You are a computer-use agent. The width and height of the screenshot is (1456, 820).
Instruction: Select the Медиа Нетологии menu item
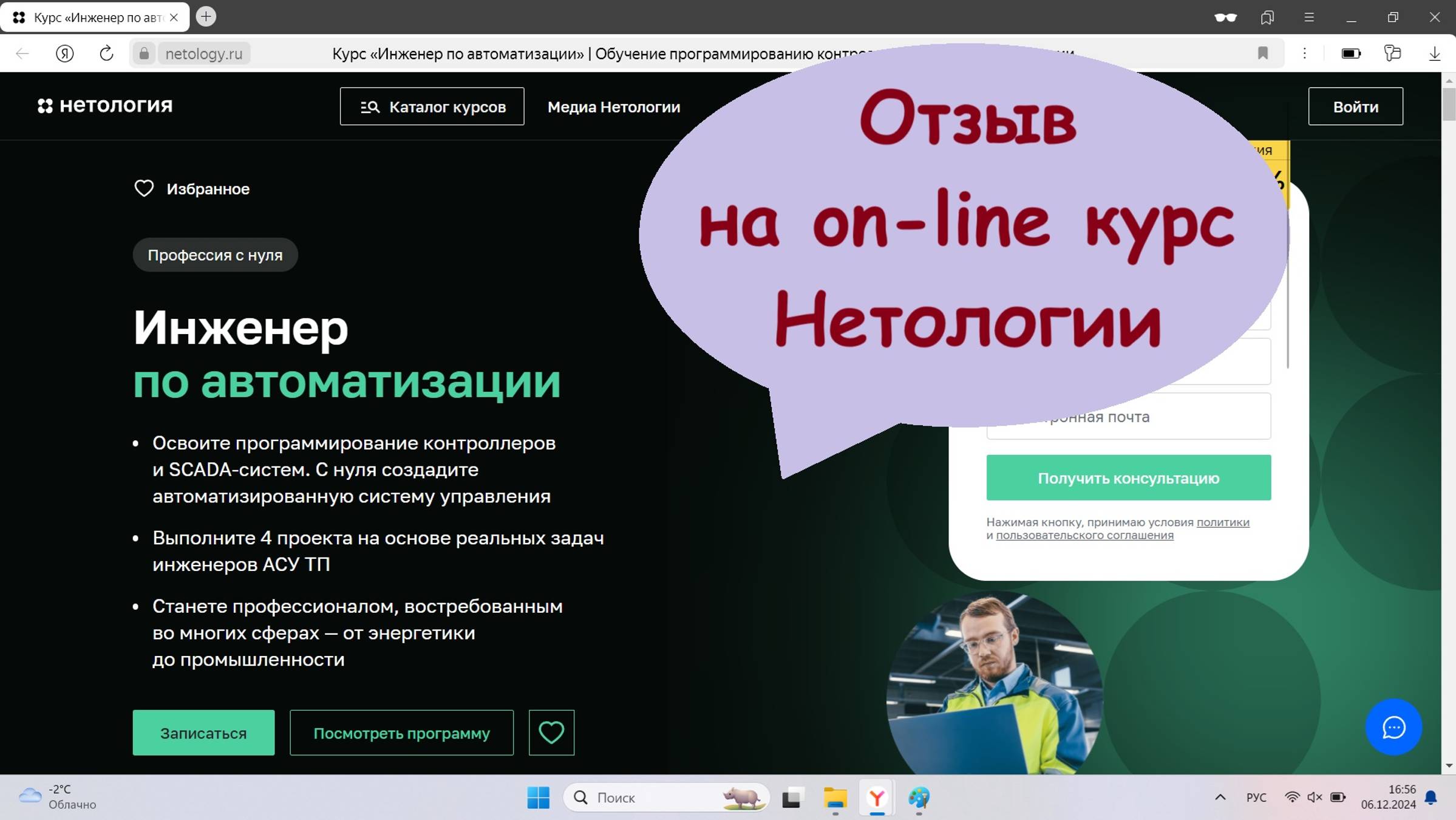click(614, 107)
